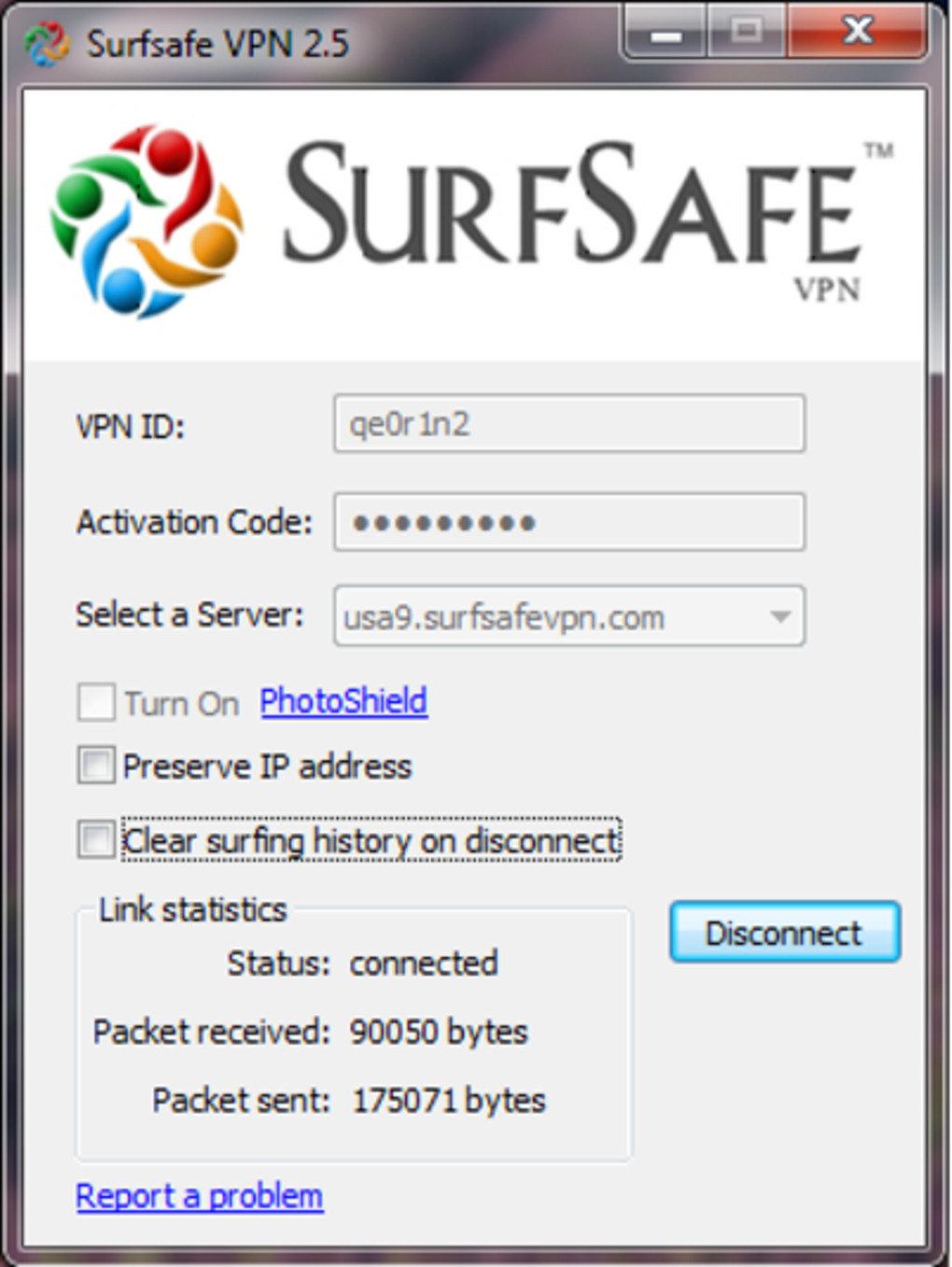Click the 'Link statistics' group label
The image size is (952, 1267).
[192, 909]
